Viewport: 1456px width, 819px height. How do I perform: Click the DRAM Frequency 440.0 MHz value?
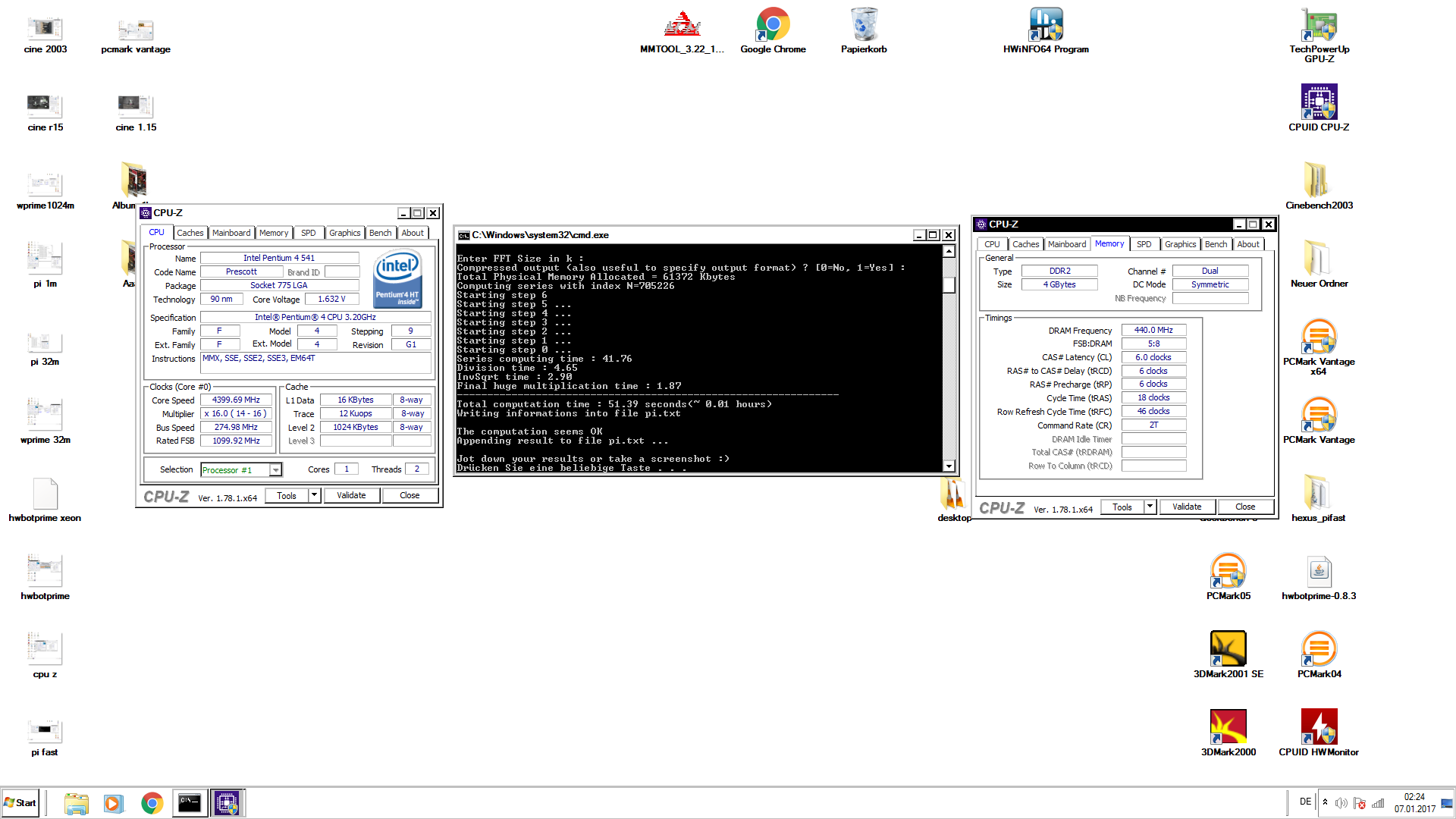1153,330
